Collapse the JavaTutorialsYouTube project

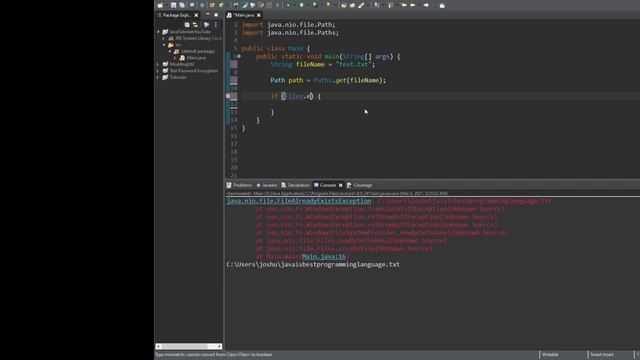tap(158, 31)
